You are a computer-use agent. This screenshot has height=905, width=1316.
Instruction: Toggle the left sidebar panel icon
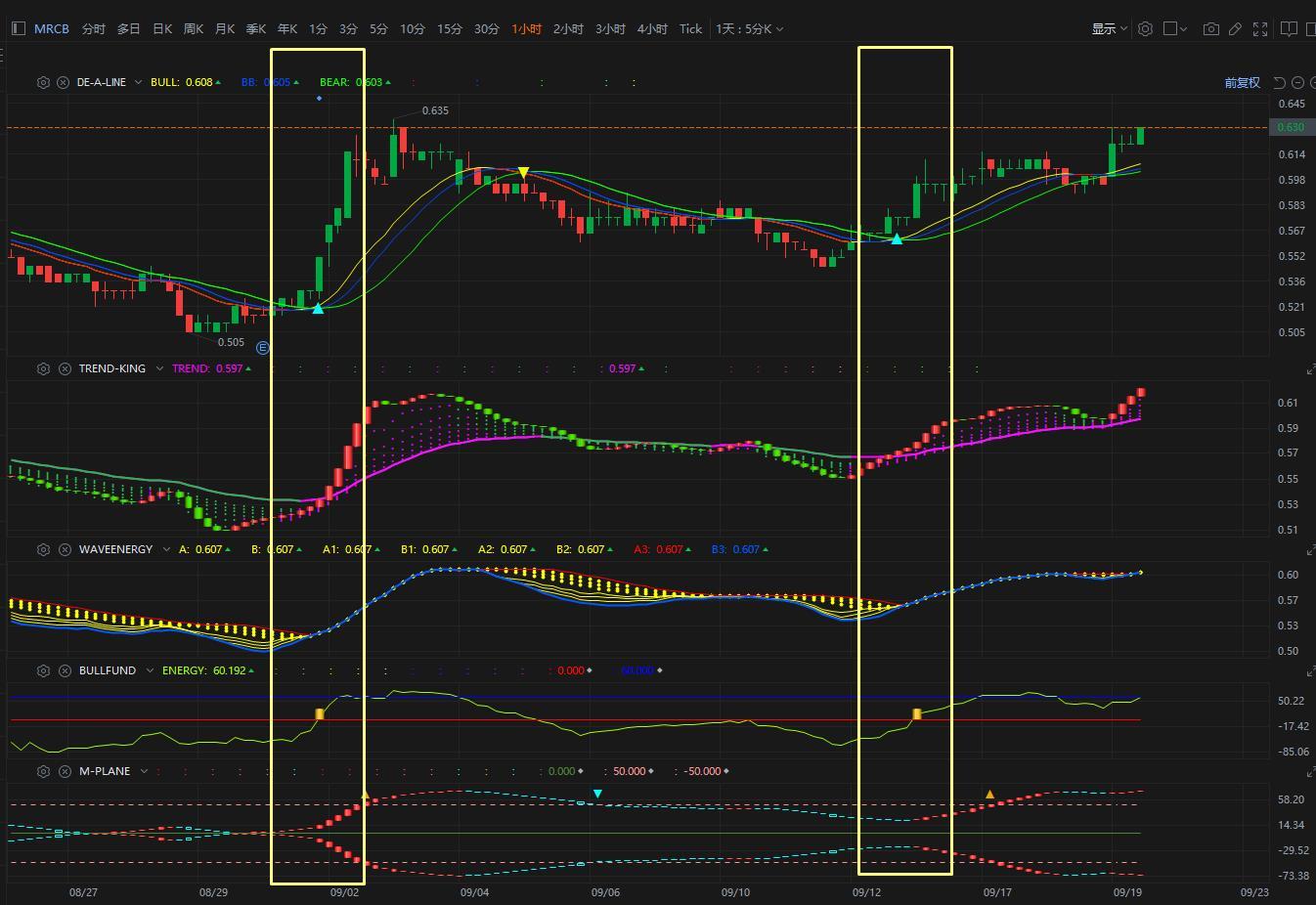click(x=18, y=28)
